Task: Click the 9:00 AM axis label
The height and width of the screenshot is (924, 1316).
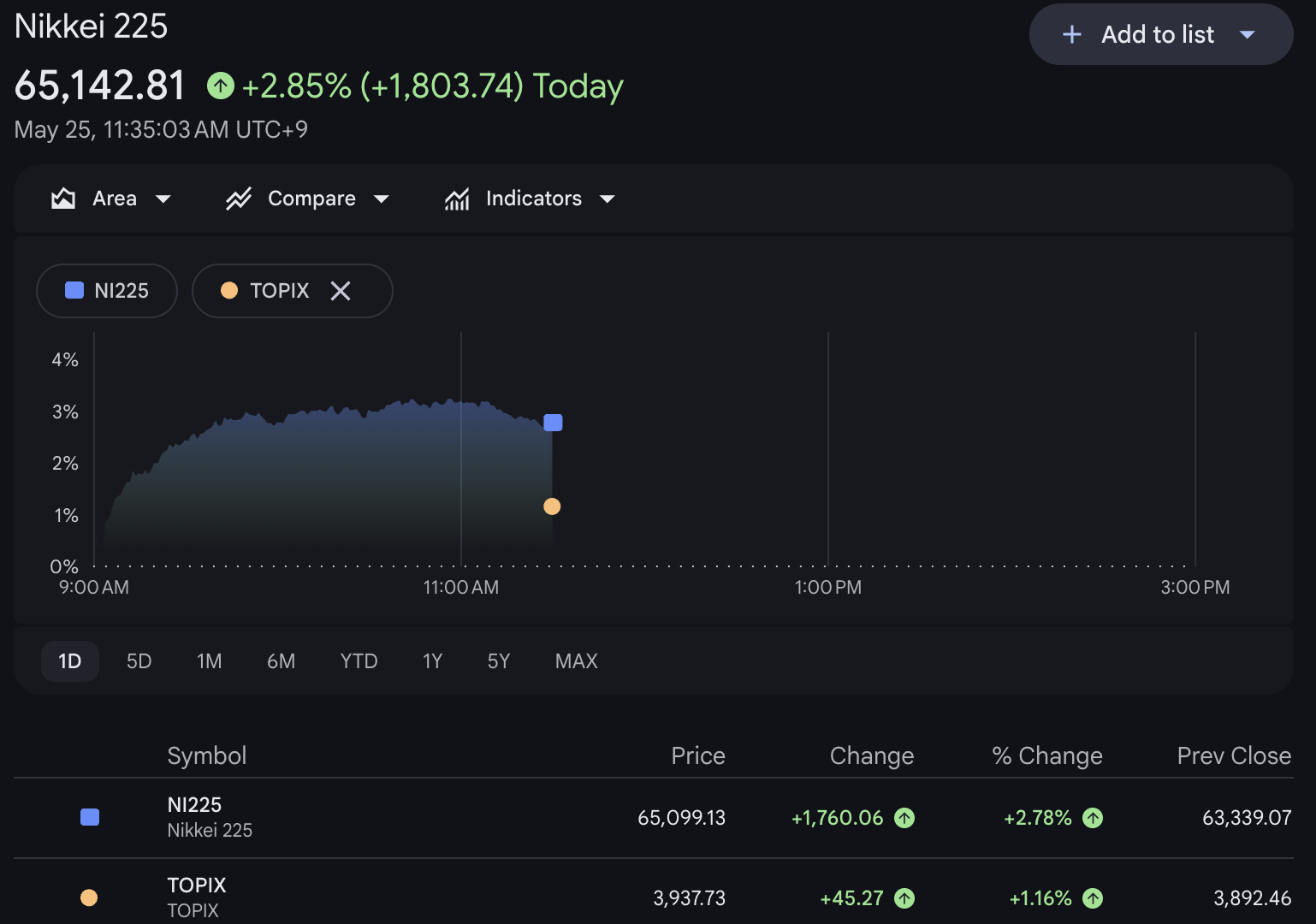Action: coord(94,588)
